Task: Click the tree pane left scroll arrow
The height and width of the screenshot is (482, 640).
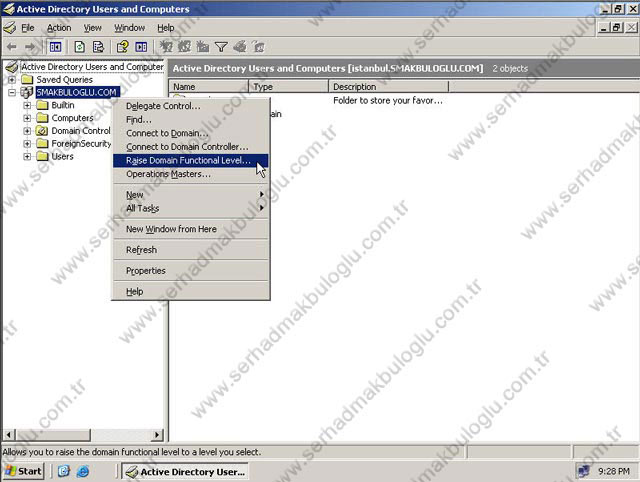Action: tap(9, 435)
